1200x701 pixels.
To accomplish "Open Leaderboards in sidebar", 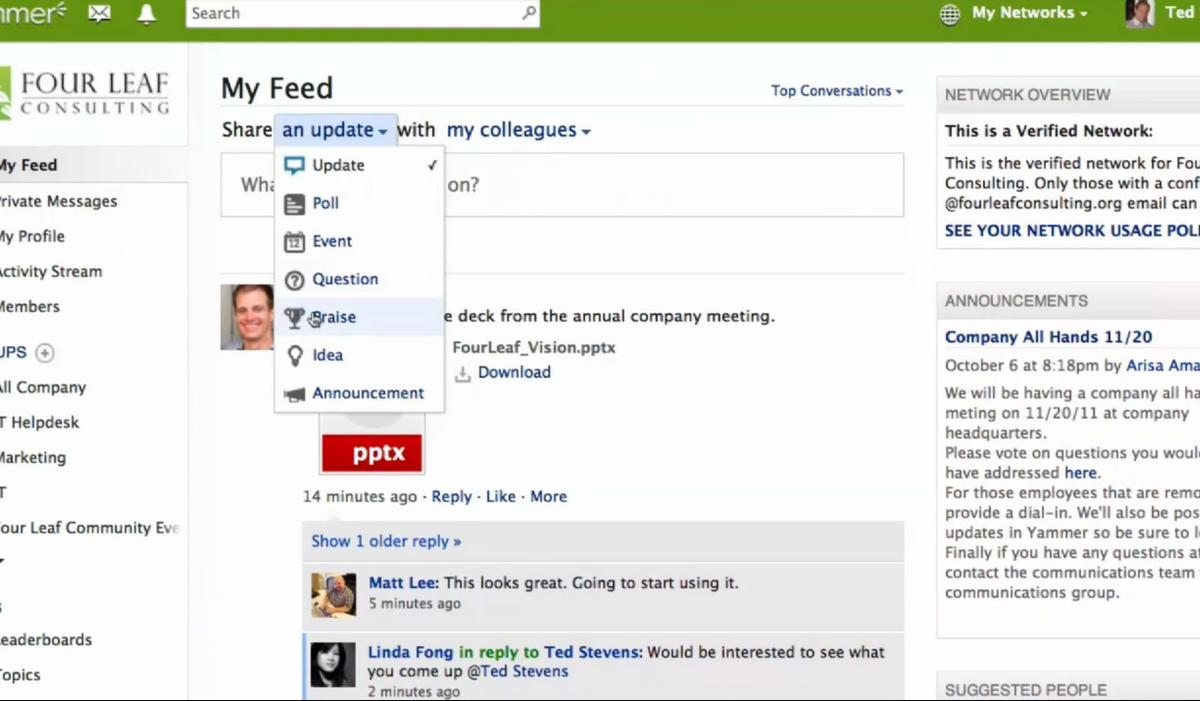I will click(46, 639).
